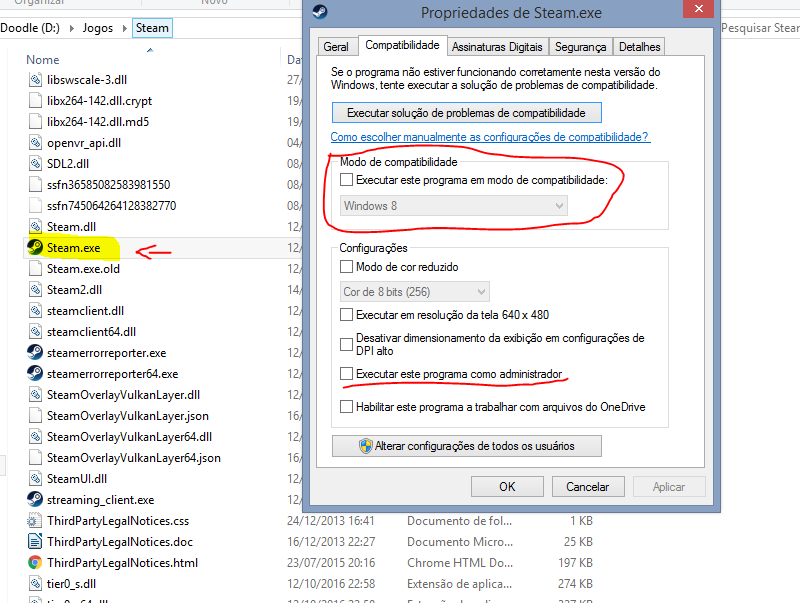Toggle Desativar dimensionamento DPI alto checkbox
The image size is (800, 603).
(346, 344)
